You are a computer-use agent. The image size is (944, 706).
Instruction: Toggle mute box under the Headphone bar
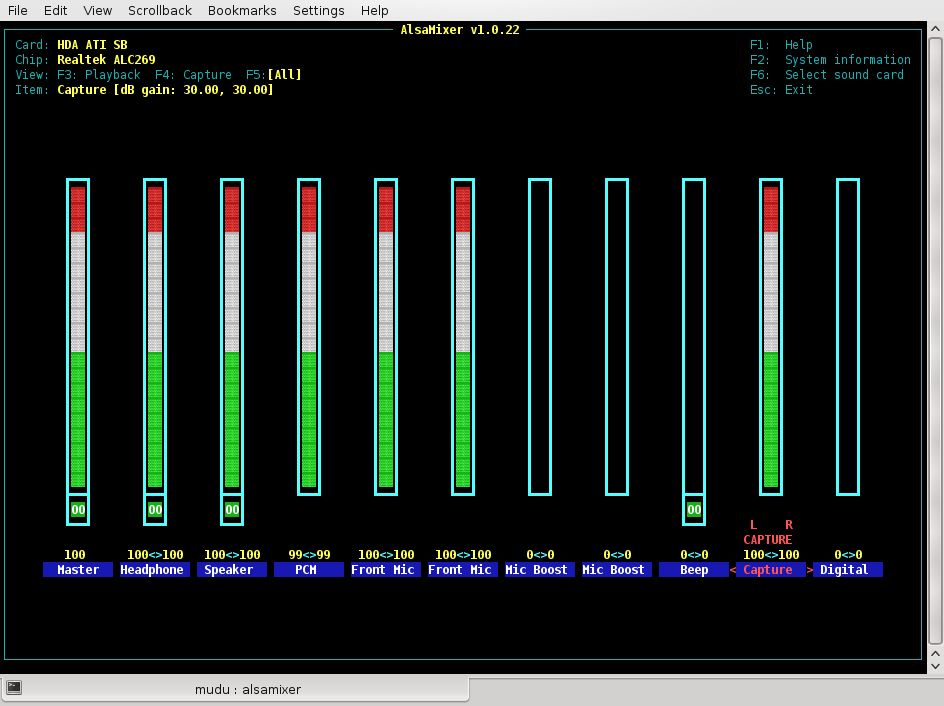[x=155, y=510]
